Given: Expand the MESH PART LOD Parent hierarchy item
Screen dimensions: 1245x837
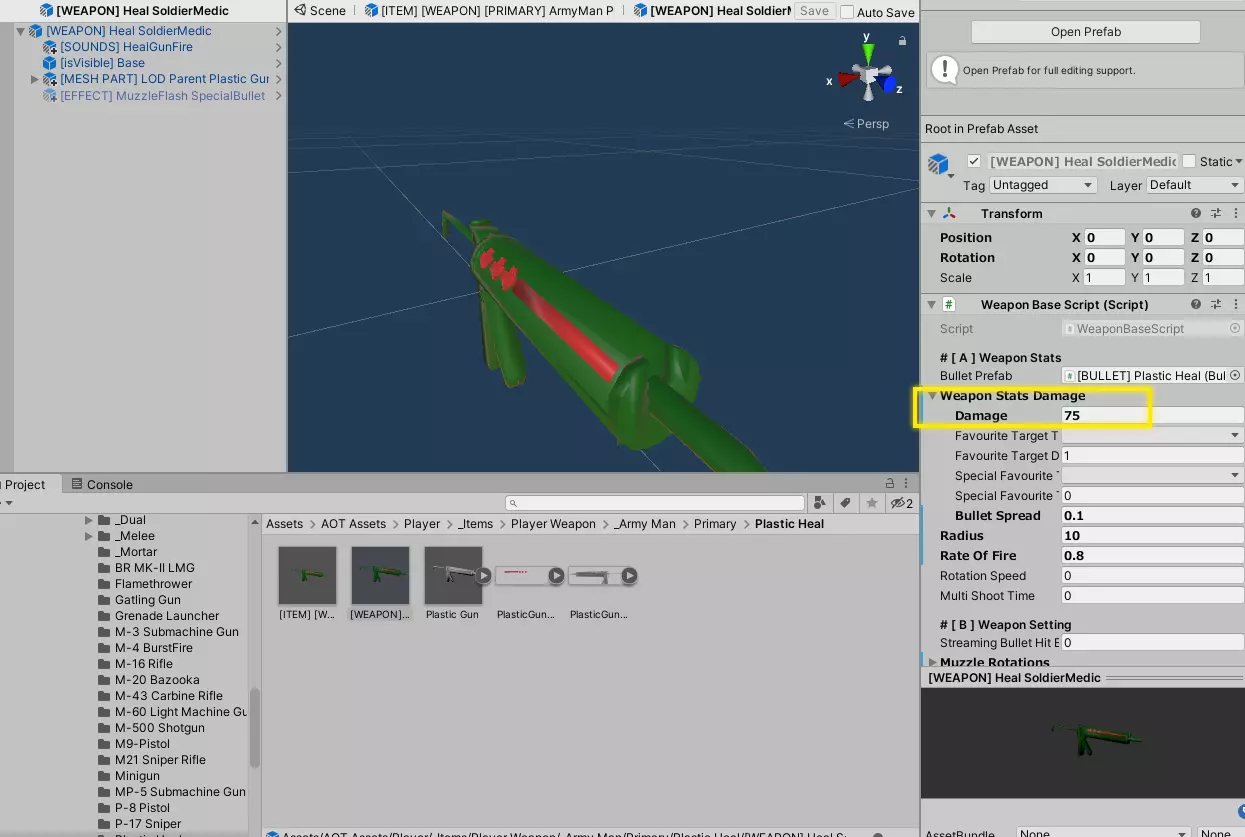Looking at the screenshot, I should pos(35,79).
